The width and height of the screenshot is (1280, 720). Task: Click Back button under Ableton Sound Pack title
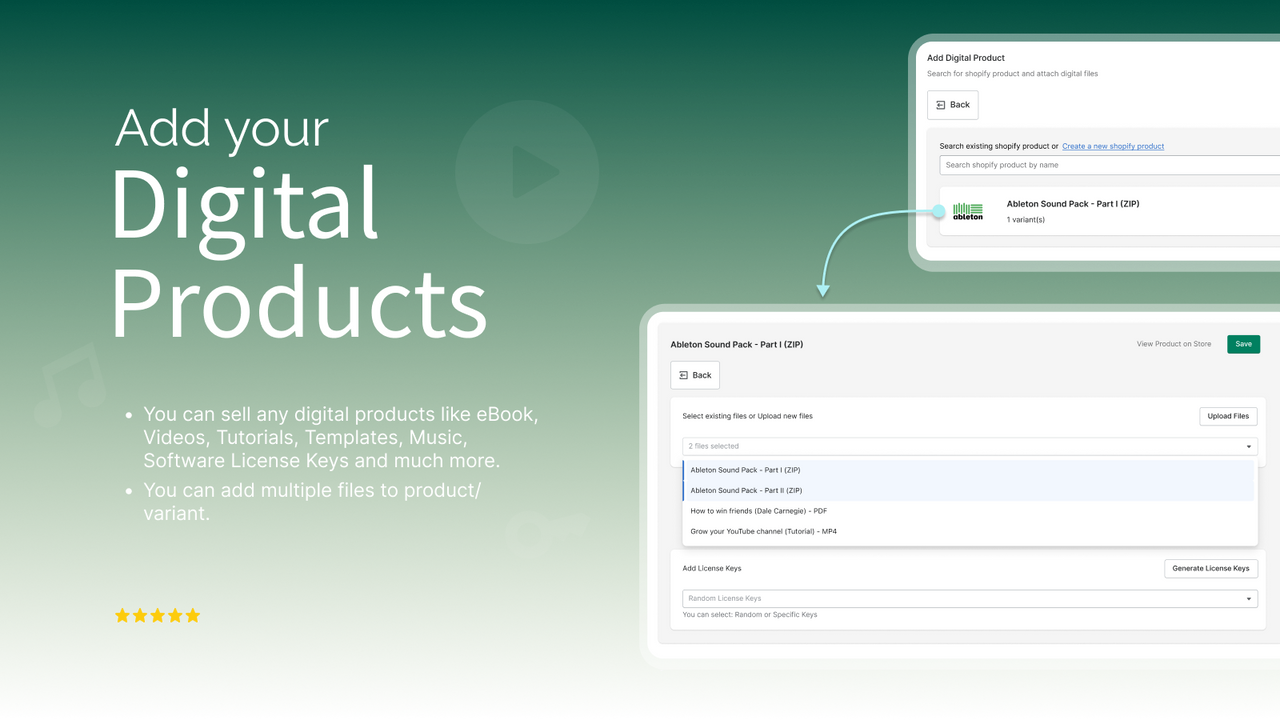(695, 375)
